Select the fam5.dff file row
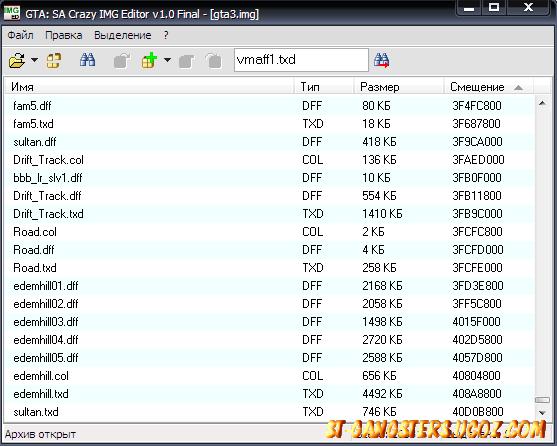Image resolution: width=557 pixels, height=446 pixels. (x=269, y=105)
